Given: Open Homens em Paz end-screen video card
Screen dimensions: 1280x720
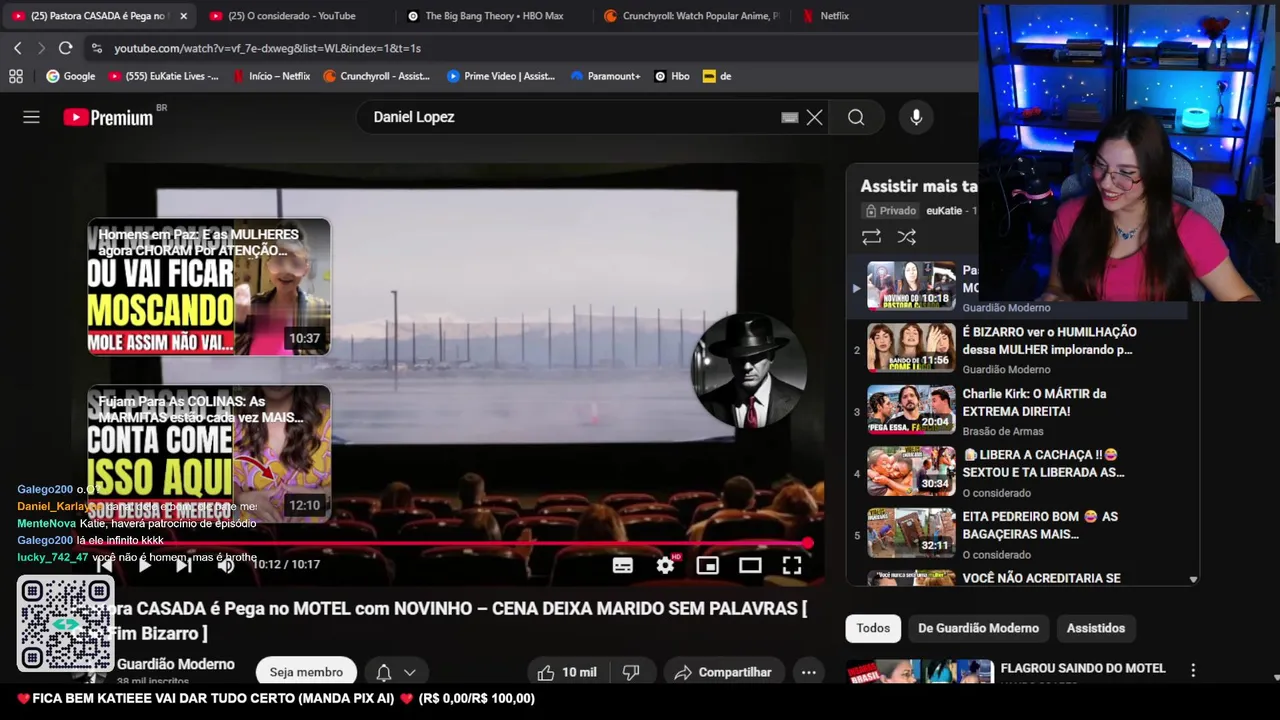Looking at the screenshot, I should 209,287.
